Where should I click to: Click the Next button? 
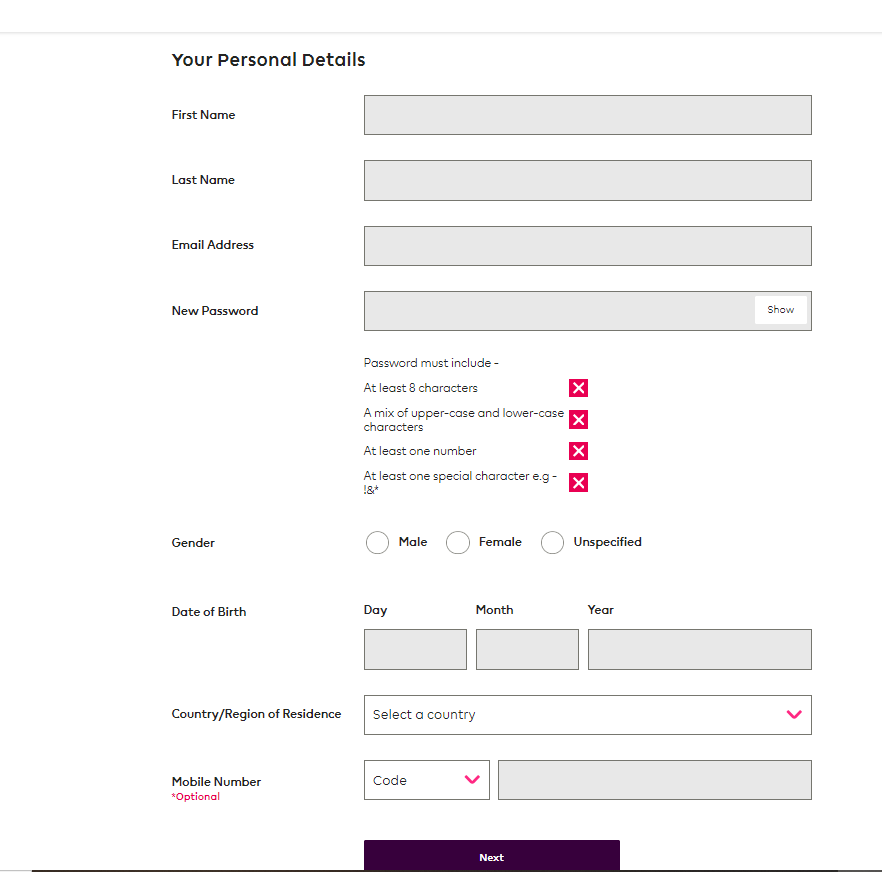tap(491, 856)
